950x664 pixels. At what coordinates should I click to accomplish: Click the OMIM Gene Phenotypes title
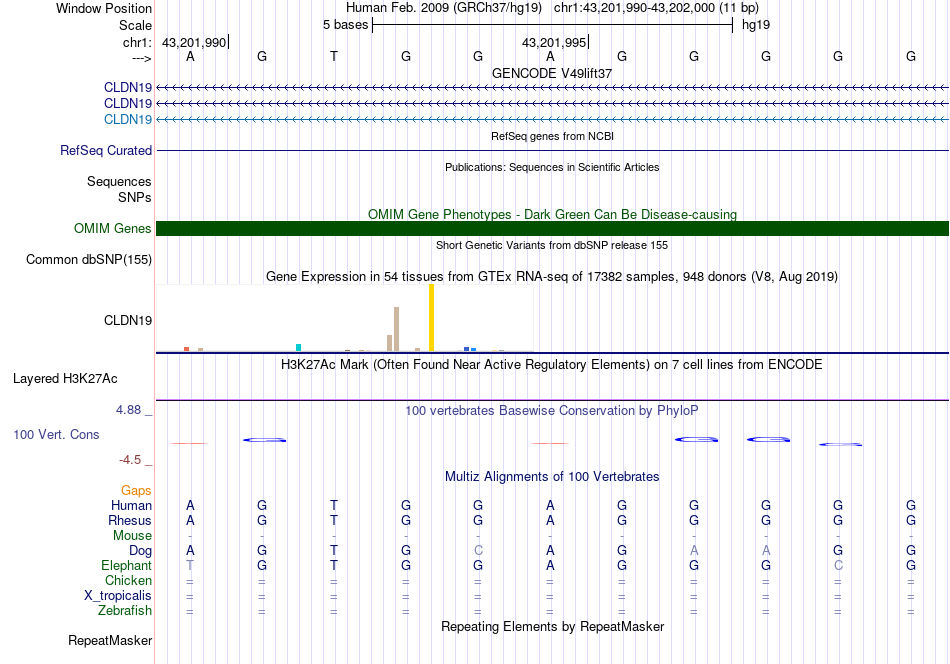point(552,214)
